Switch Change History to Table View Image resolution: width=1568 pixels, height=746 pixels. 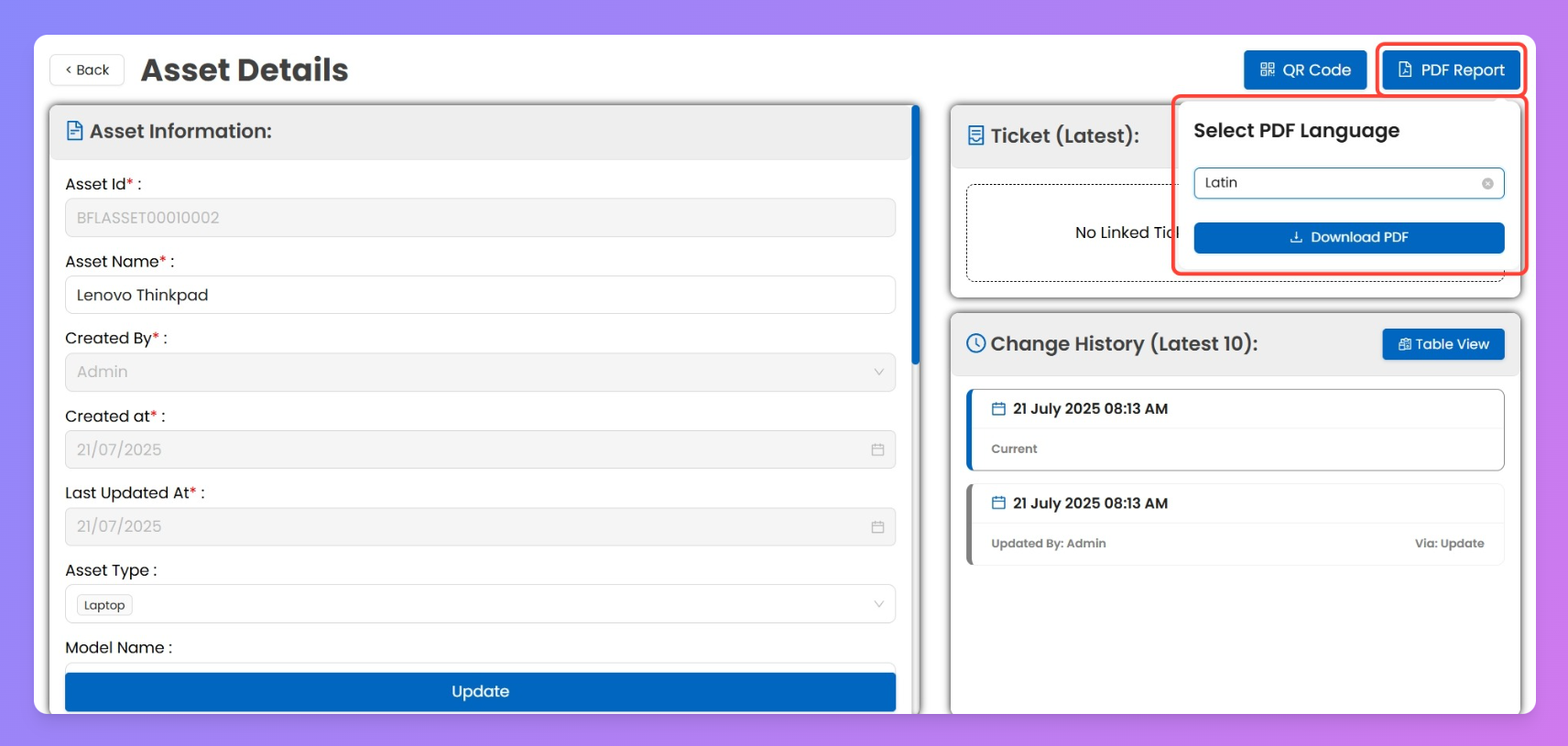click(x=1443, y=344)
